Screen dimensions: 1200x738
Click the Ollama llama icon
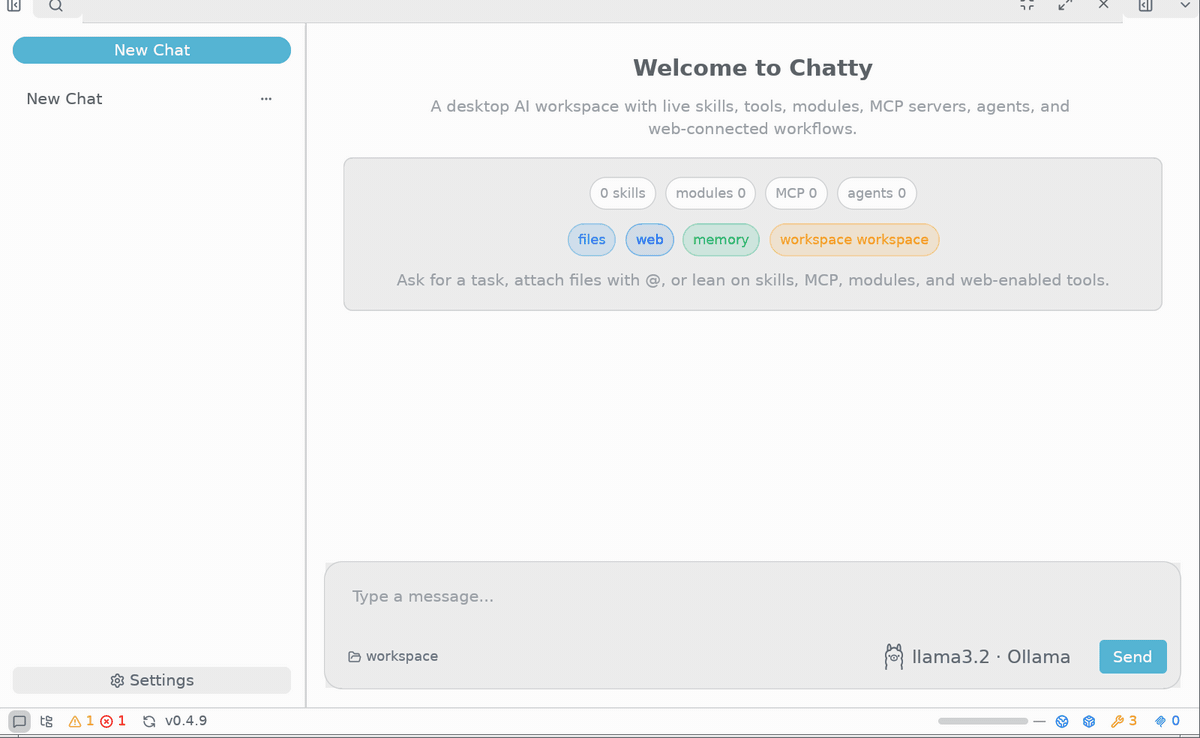click(894, 657)
